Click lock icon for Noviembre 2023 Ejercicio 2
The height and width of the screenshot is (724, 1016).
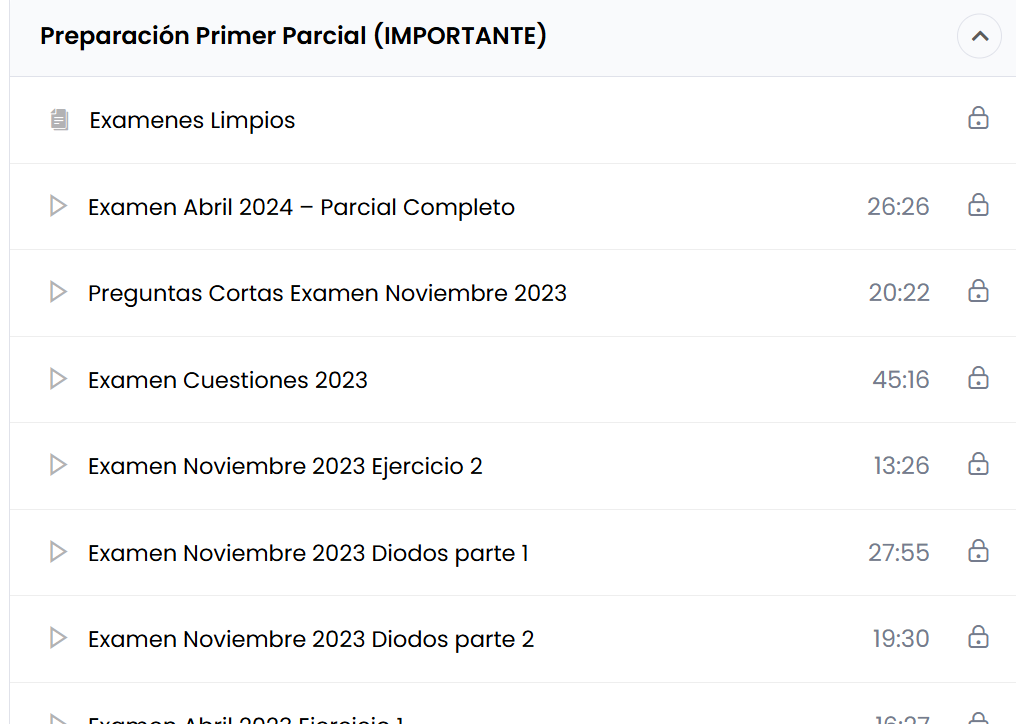point(978,465)
